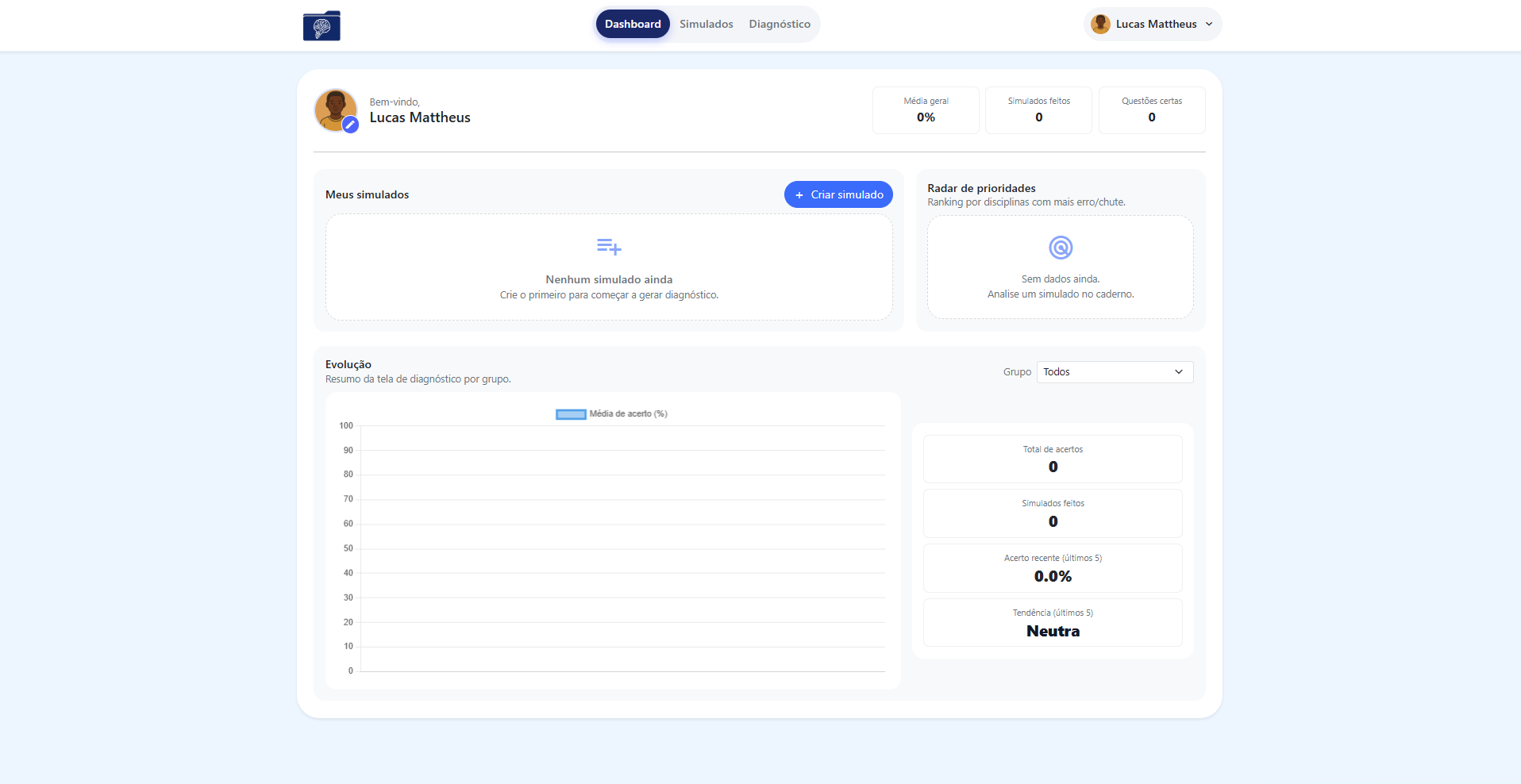Screen dimensions: 1521x784
Task: Click the 'Radar de prioridades' heading
Action: 981,188
